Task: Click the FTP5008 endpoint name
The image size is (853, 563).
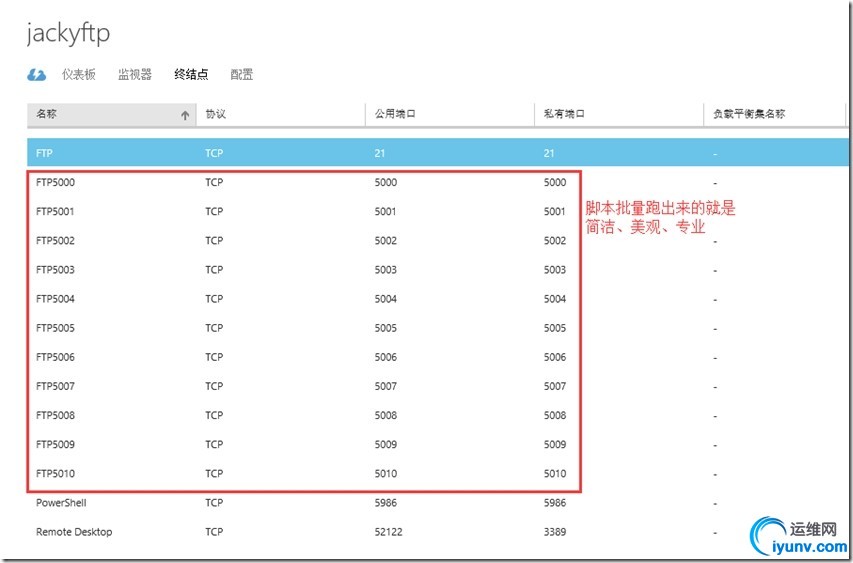Action: click(x=55, y=415)
